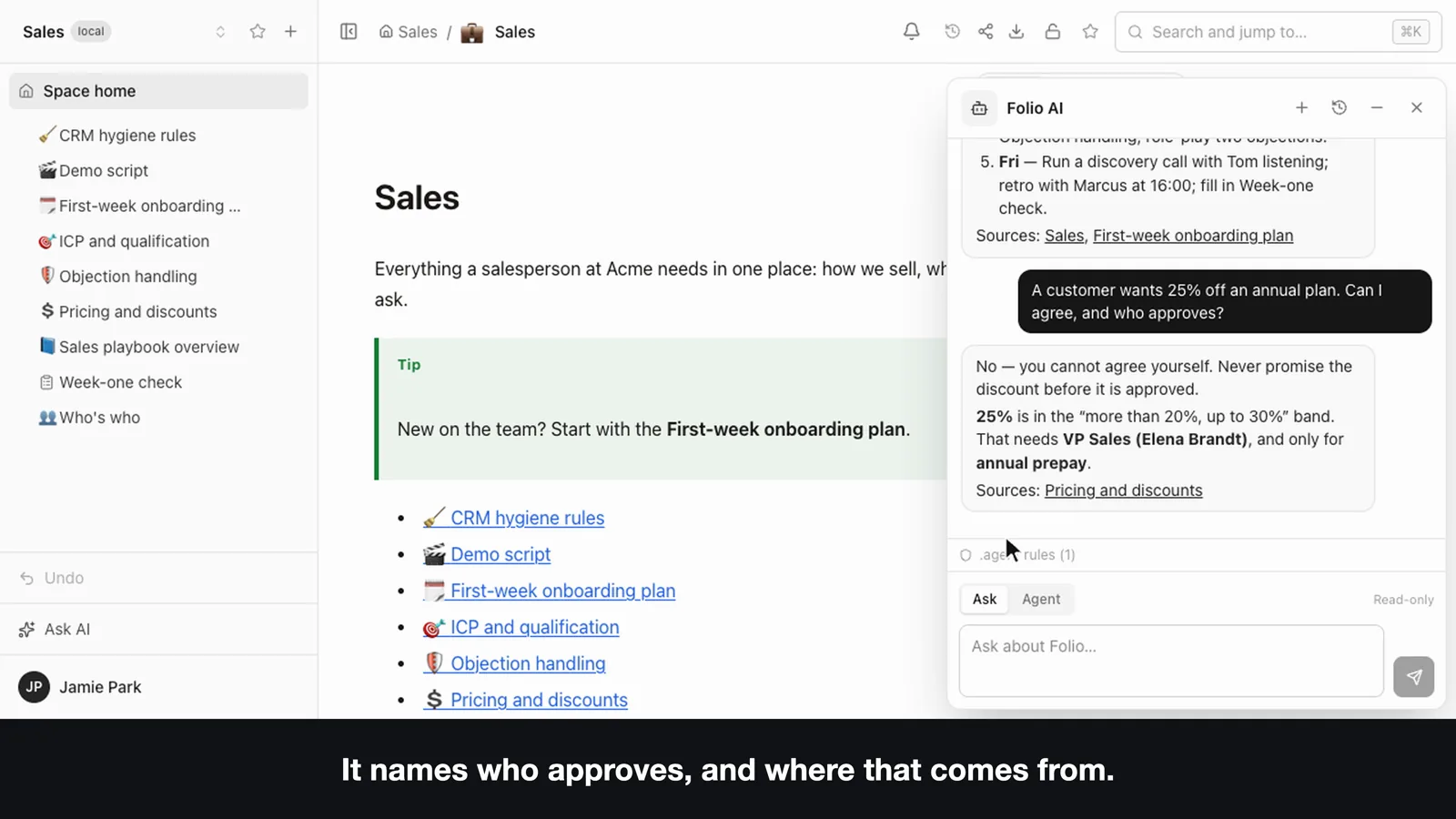
Task: Toggle the sidebar panel icon
Action: (349, 32)
